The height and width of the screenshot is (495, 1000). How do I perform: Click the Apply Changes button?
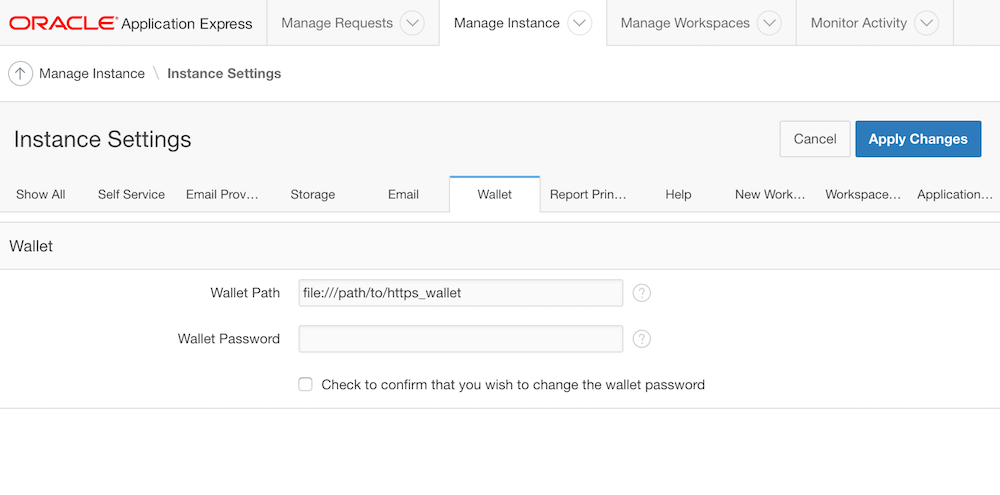coord(918,139)
